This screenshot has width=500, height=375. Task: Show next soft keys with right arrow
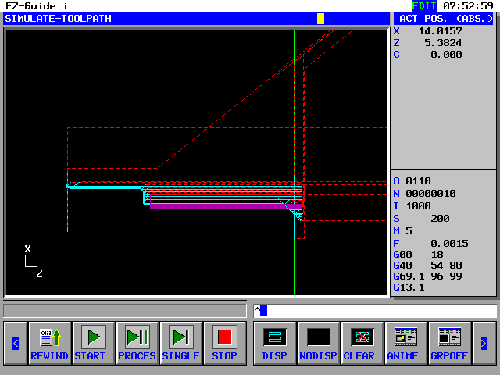click(484, 343)
